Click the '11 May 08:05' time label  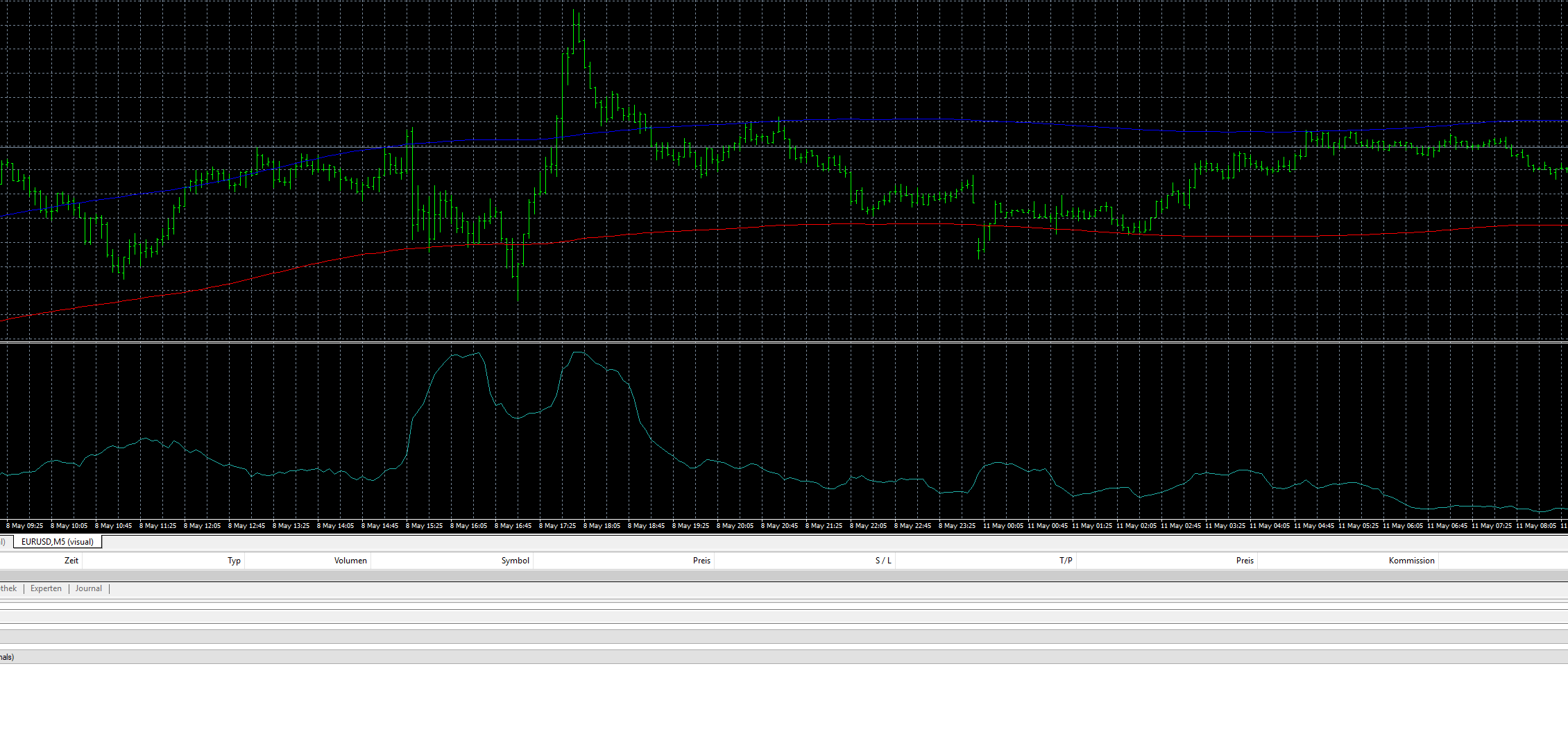[1536, 526]
